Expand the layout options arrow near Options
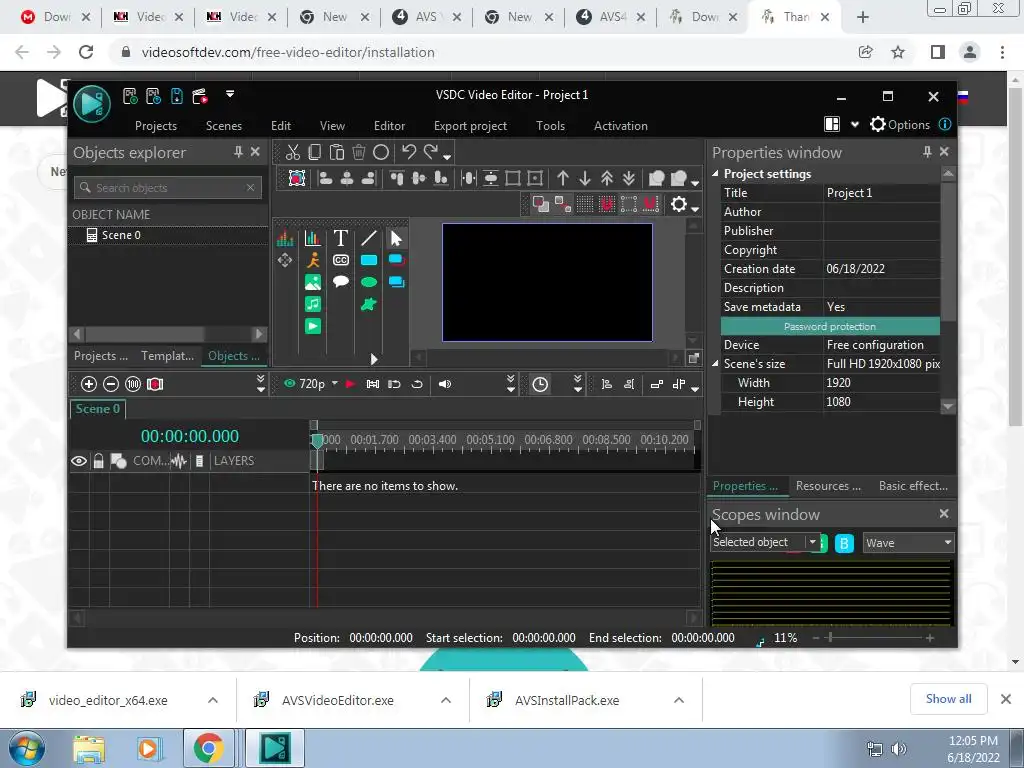The height and width of the screenshot is (768, 1024). (x=854, y=125)
